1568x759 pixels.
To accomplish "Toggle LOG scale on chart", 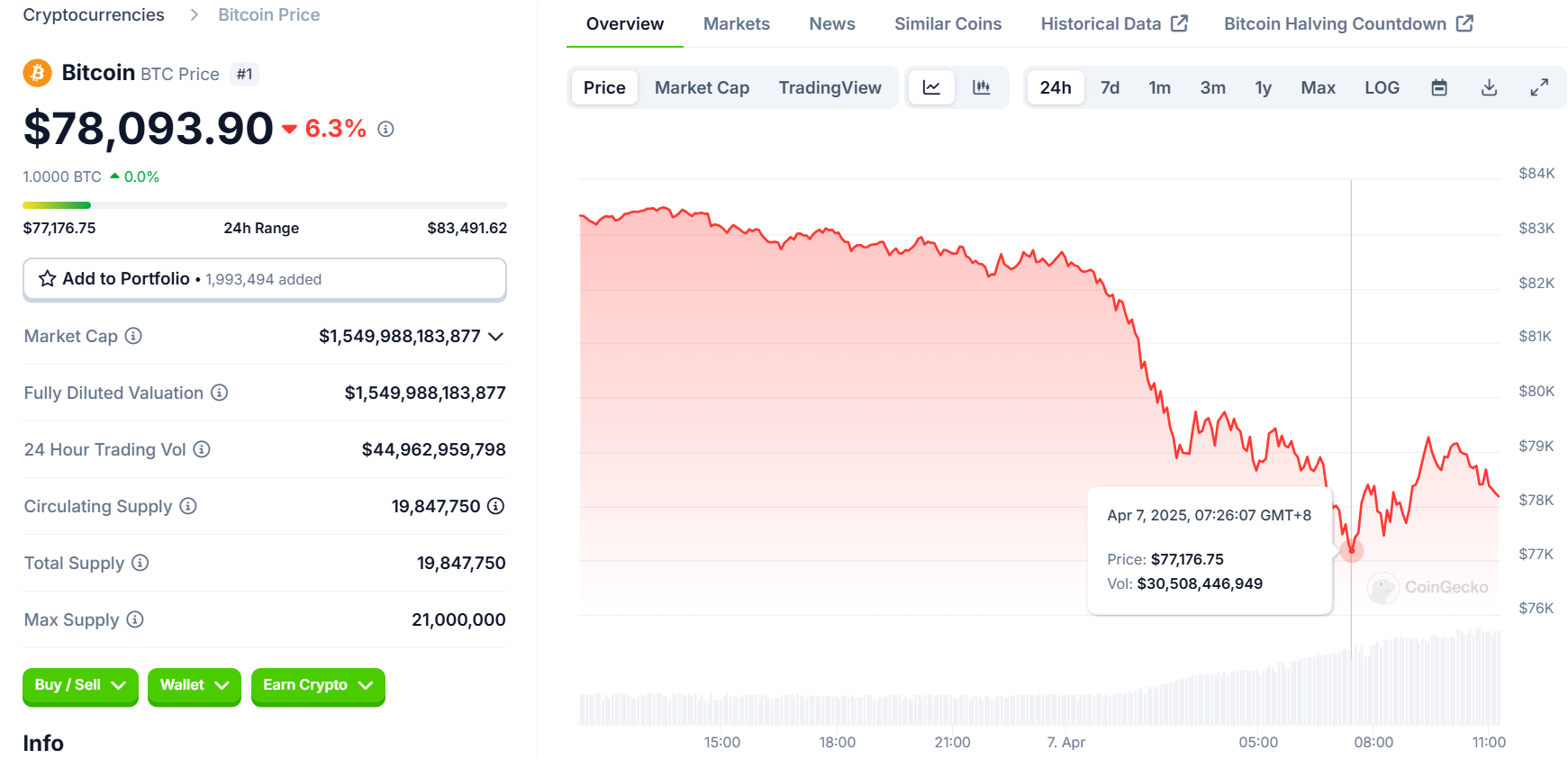I will (1382, 87).
